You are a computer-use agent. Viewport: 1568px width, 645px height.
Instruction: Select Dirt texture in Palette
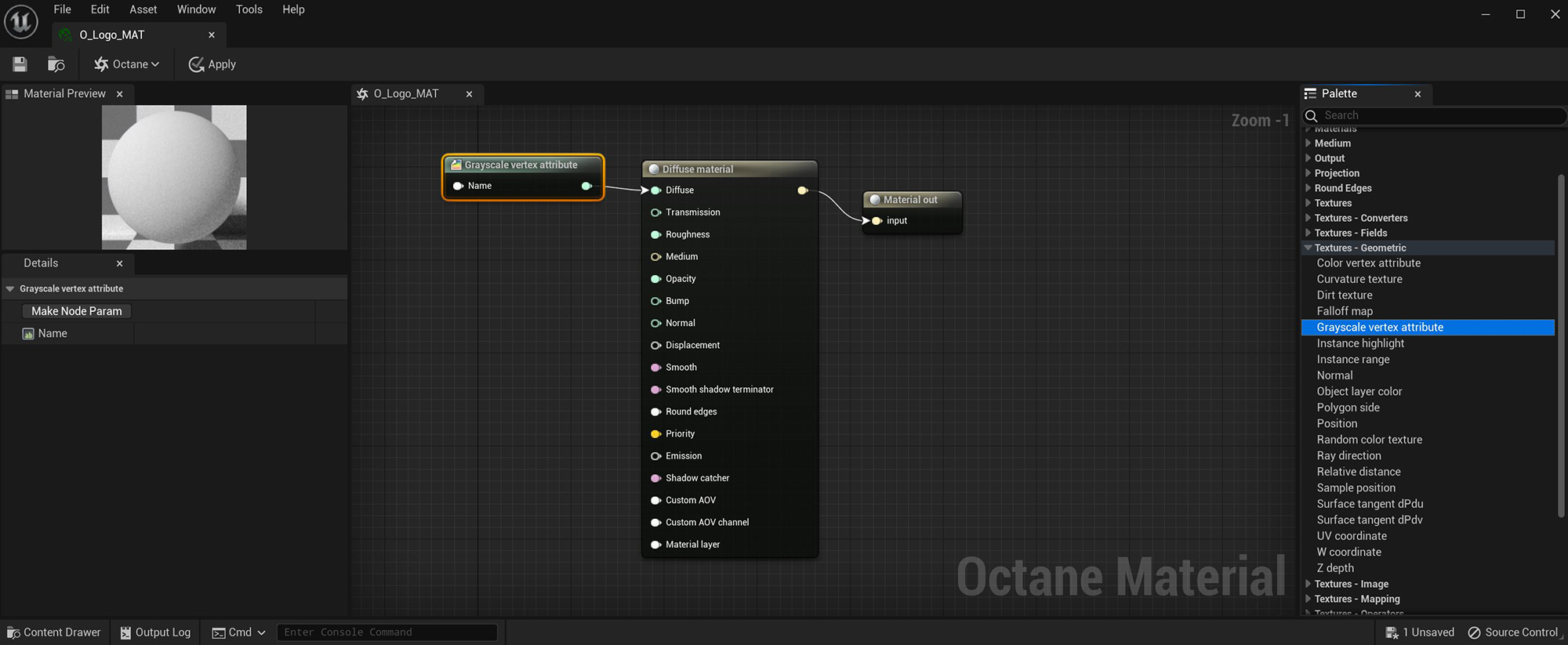[1345, 295]
